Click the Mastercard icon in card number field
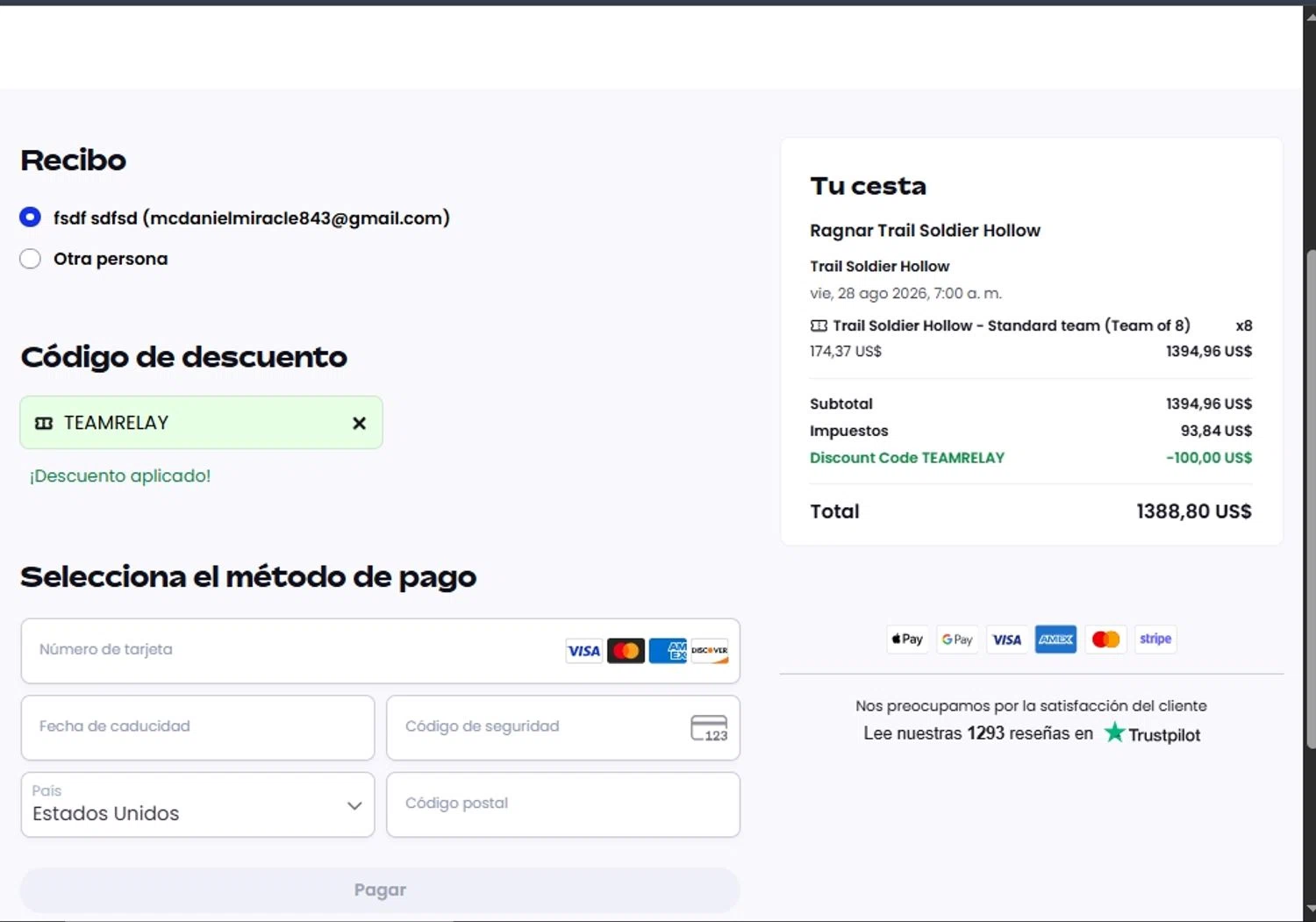Viewport: 1316px width, 922px height. pyautogui.click(x=626, y=651)
